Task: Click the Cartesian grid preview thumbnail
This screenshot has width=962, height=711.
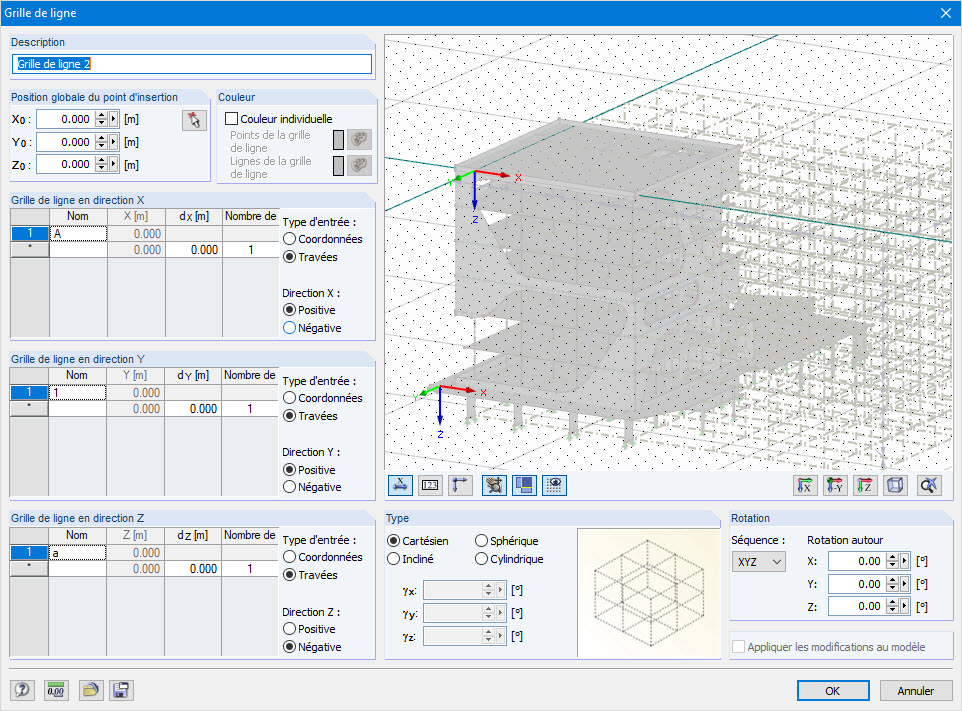Action: [648, 592]
